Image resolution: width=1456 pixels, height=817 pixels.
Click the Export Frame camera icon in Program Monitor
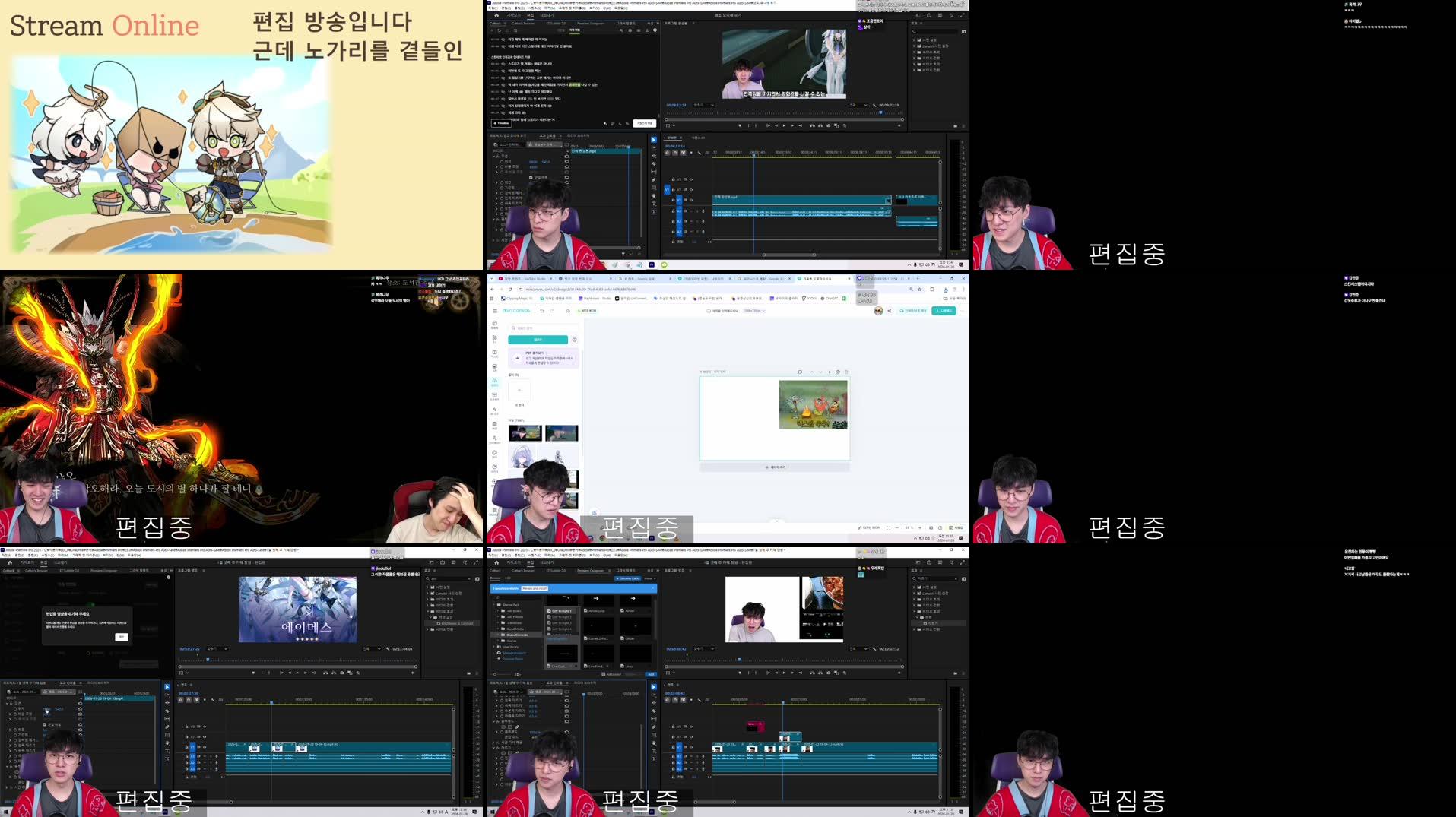[828, 125]
